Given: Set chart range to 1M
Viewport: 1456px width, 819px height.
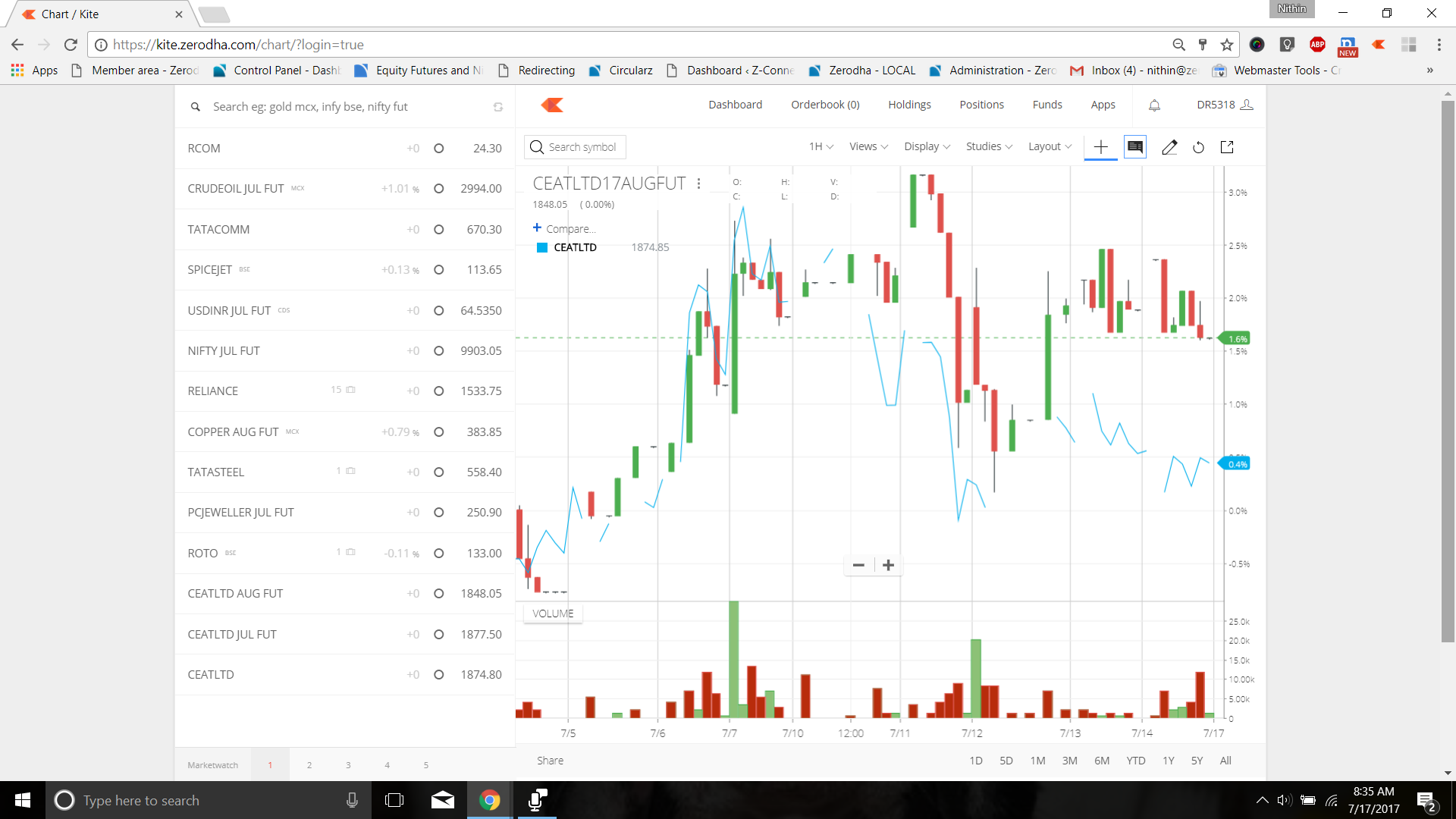Looking at the screenshot, I should (x=1037, y=761).
